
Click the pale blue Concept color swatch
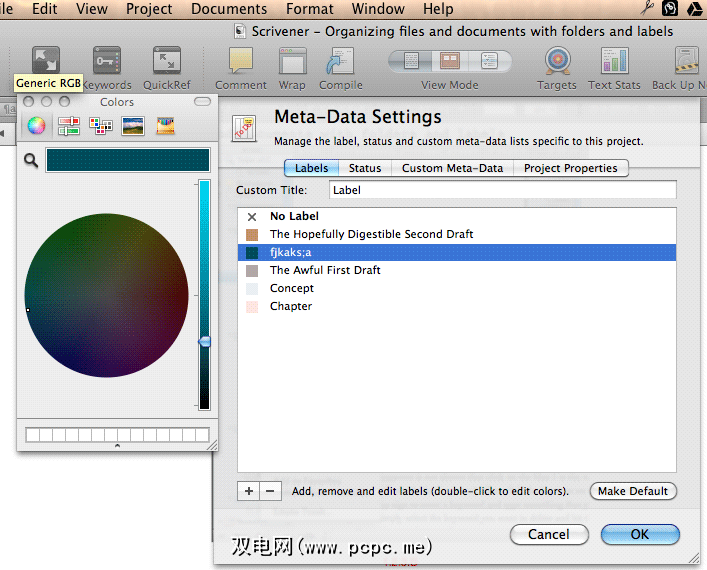[x=252, y=289]
